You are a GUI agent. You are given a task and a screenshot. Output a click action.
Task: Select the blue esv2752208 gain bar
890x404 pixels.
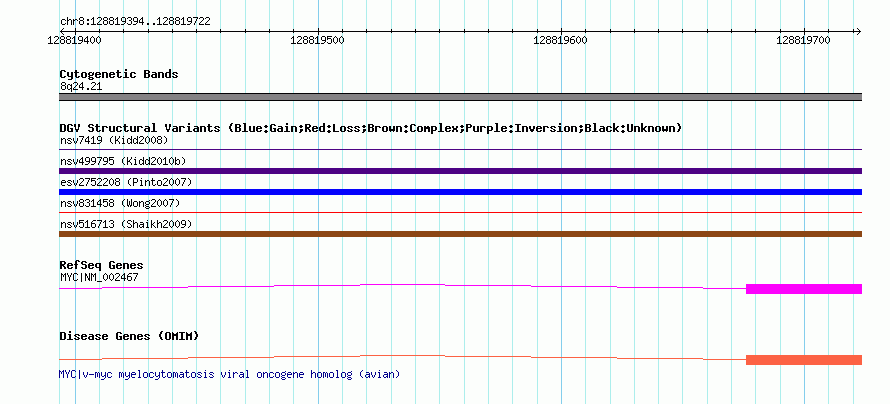[x=460, y=192]
